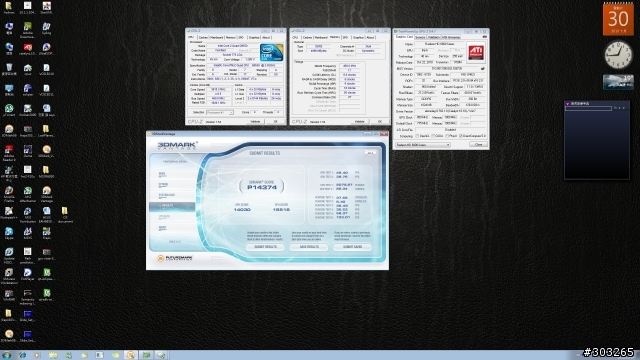Image resolution: width=640 pixels, height=360 pixels.
Task: Click the BIOS save icon in GPU-Z
Action: (483, 69)
